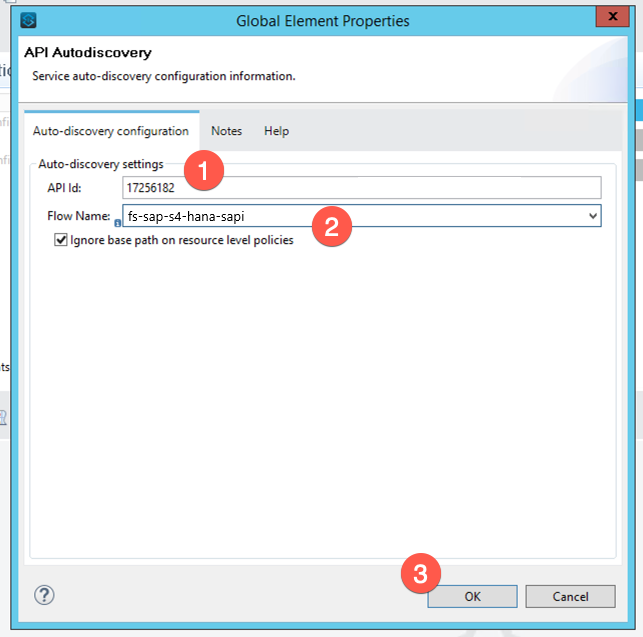Click the Service auto-discovery configuration information text

tap(164, 76)
